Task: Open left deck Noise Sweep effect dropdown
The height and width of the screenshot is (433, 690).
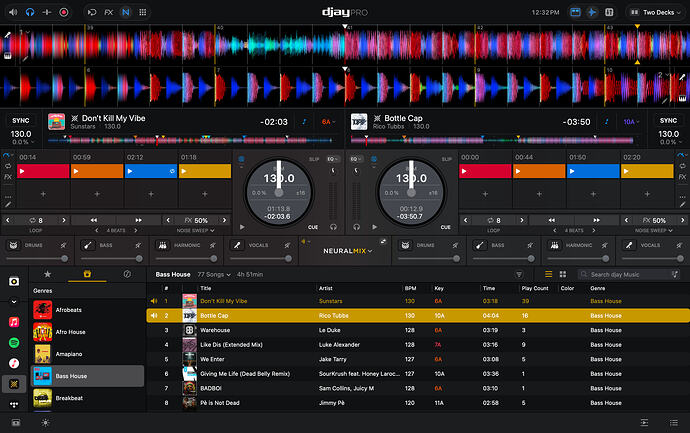Action: point(195,230)
